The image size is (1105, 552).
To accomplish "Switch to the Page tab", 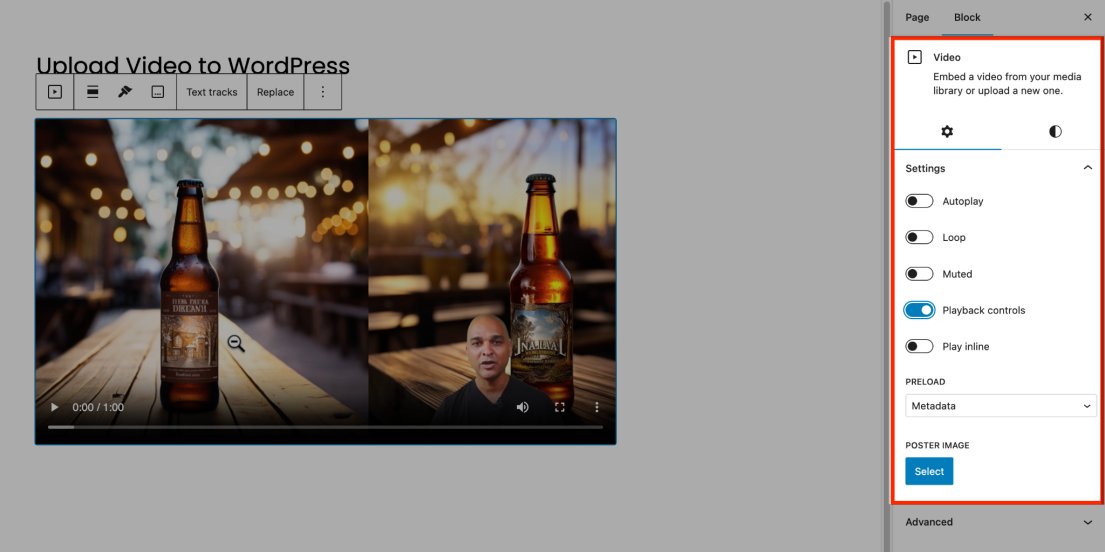I will pyautogui.click(x=917, y=17).
